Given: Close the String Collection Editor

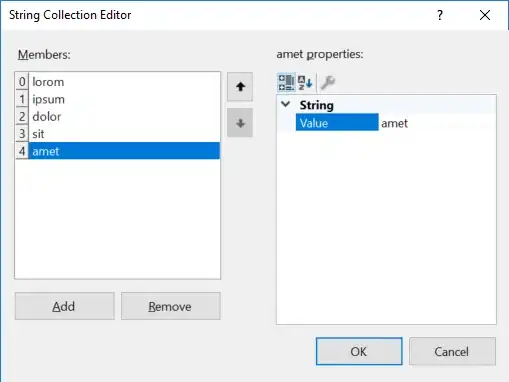Looking at the screenshot, I should coord(485,15).
